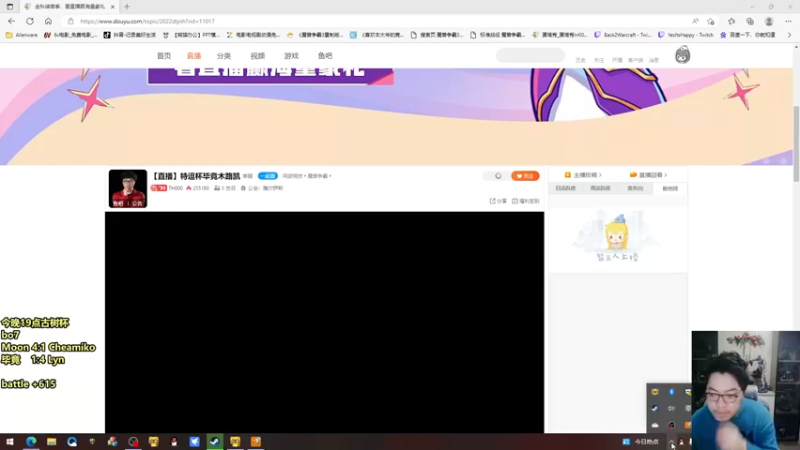800x450 pixels.
Task: Toggle the read aloud icon
Action: [695, 21]
